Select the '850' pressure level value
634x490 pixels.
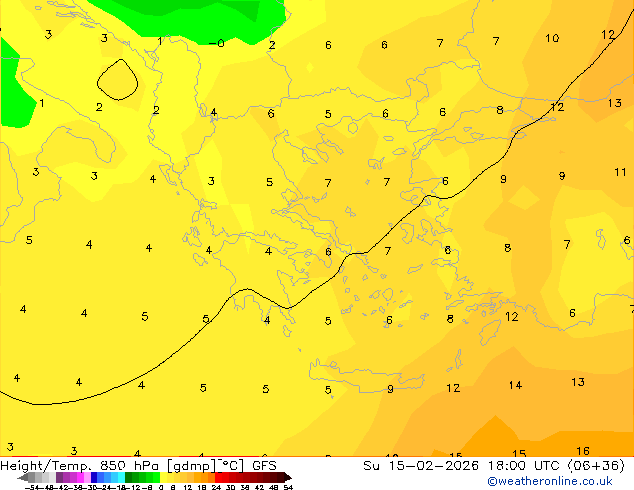point(113,466)
